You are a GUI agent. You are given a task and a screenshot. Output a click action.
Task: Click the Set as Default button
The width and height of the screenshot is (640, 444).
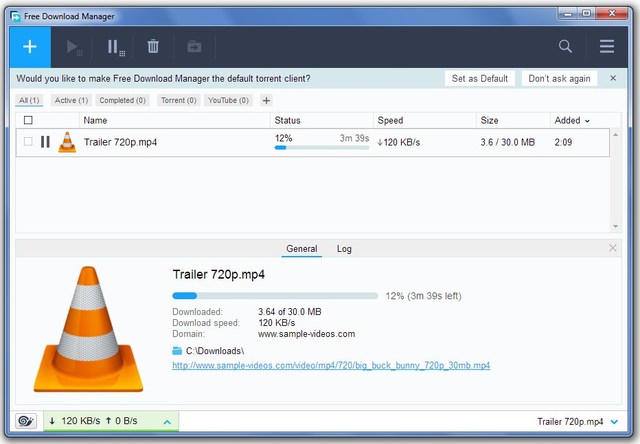pyautogui.click(x=480, y=78)
